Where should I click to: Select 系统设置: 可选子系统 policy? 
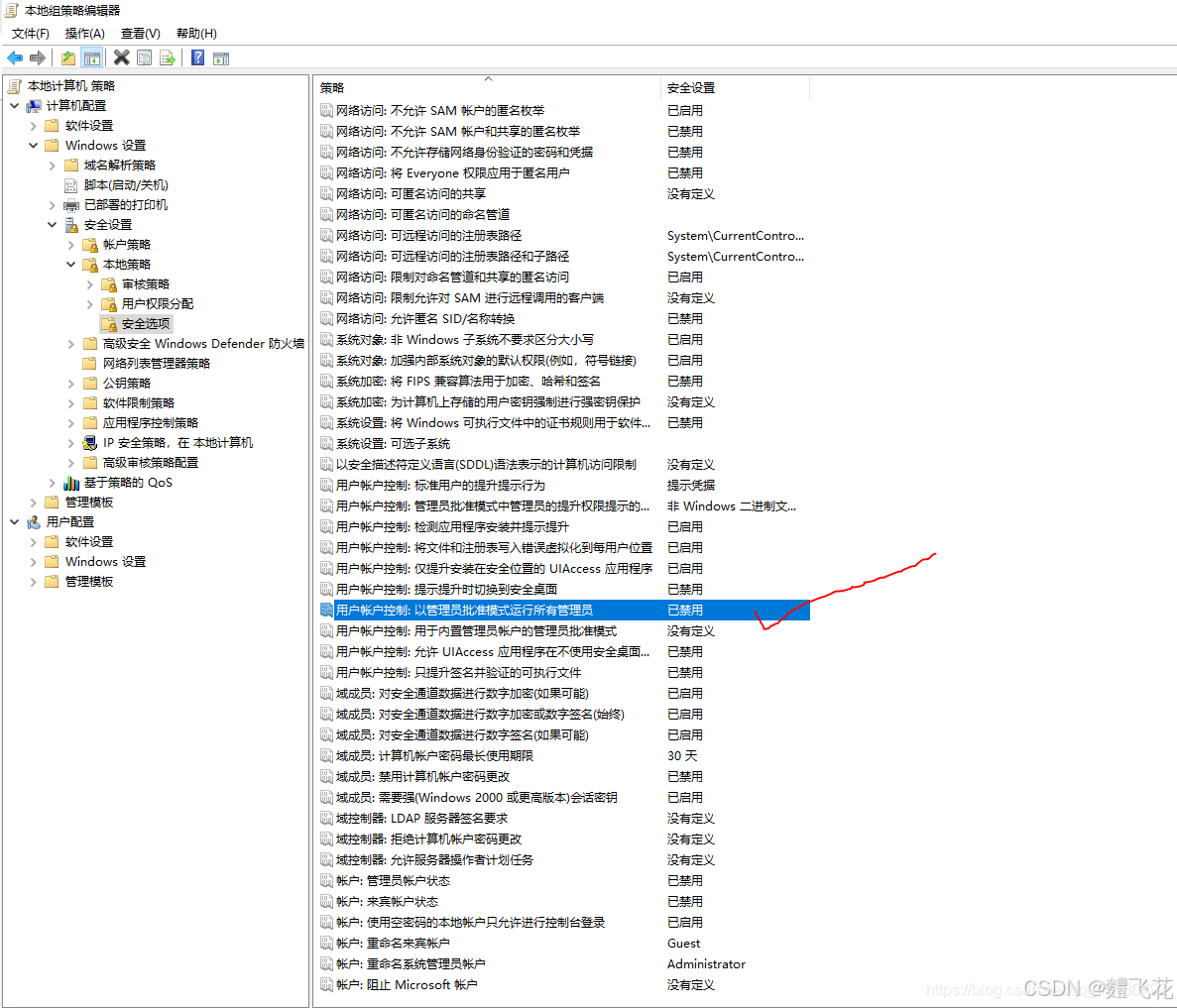pyautogui.click(x=394, y=444)
